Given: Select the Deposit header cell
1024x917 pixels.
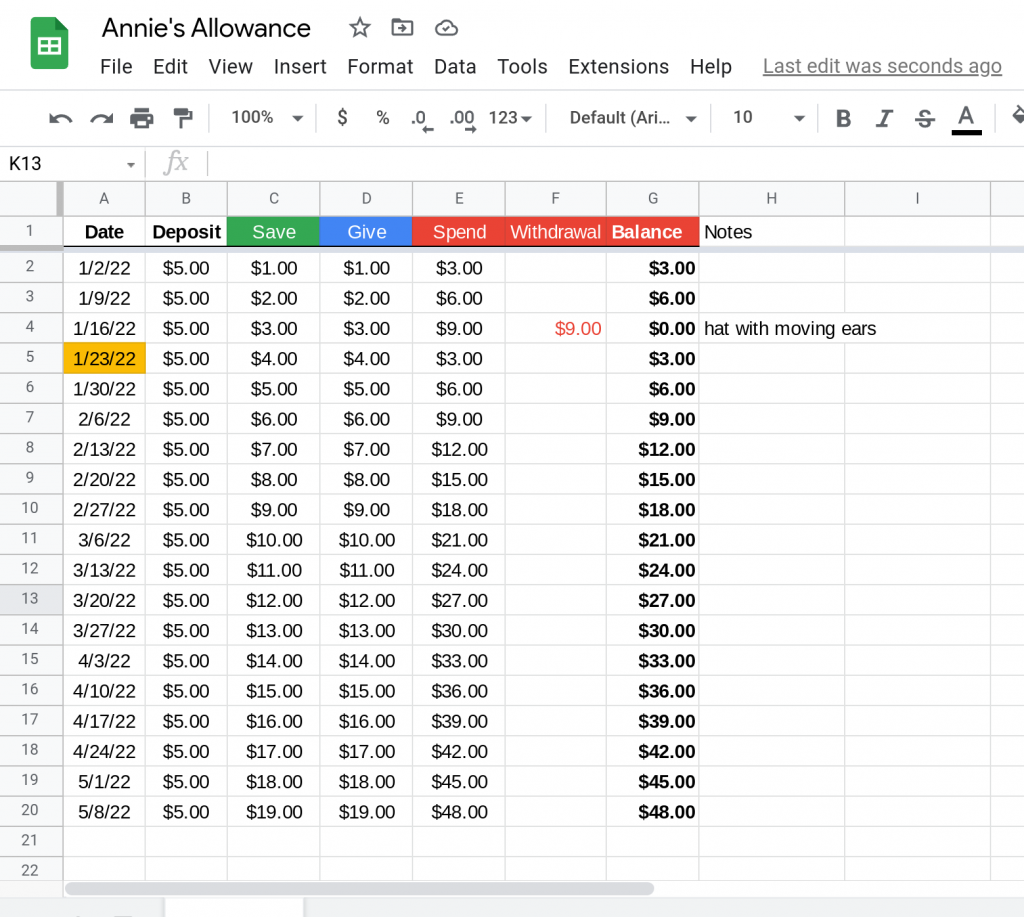Looking at the screenshot, I should click(186, 232).
